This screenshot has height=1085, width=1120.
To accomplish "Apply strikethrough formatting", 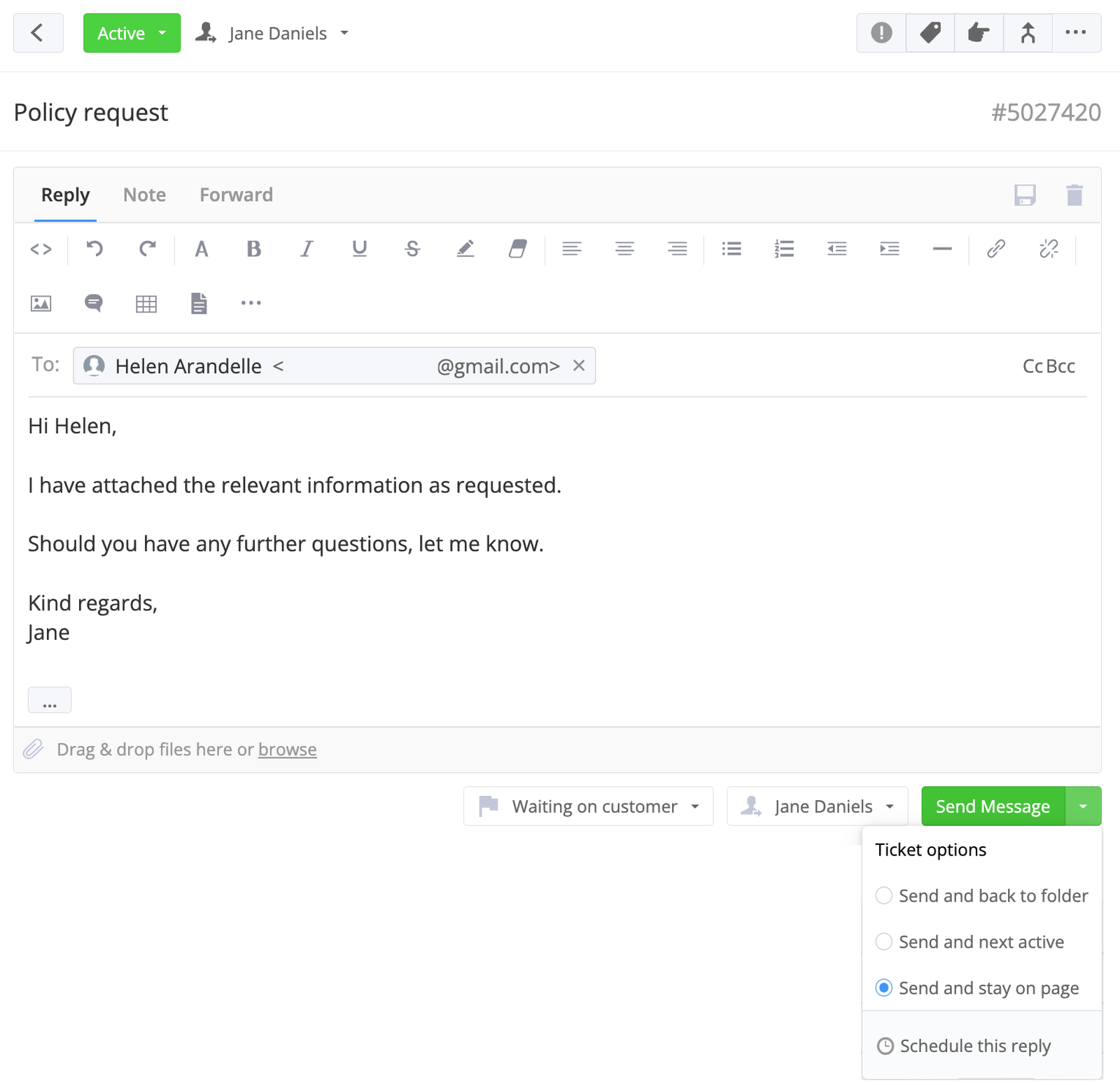I will coord(412,249).
